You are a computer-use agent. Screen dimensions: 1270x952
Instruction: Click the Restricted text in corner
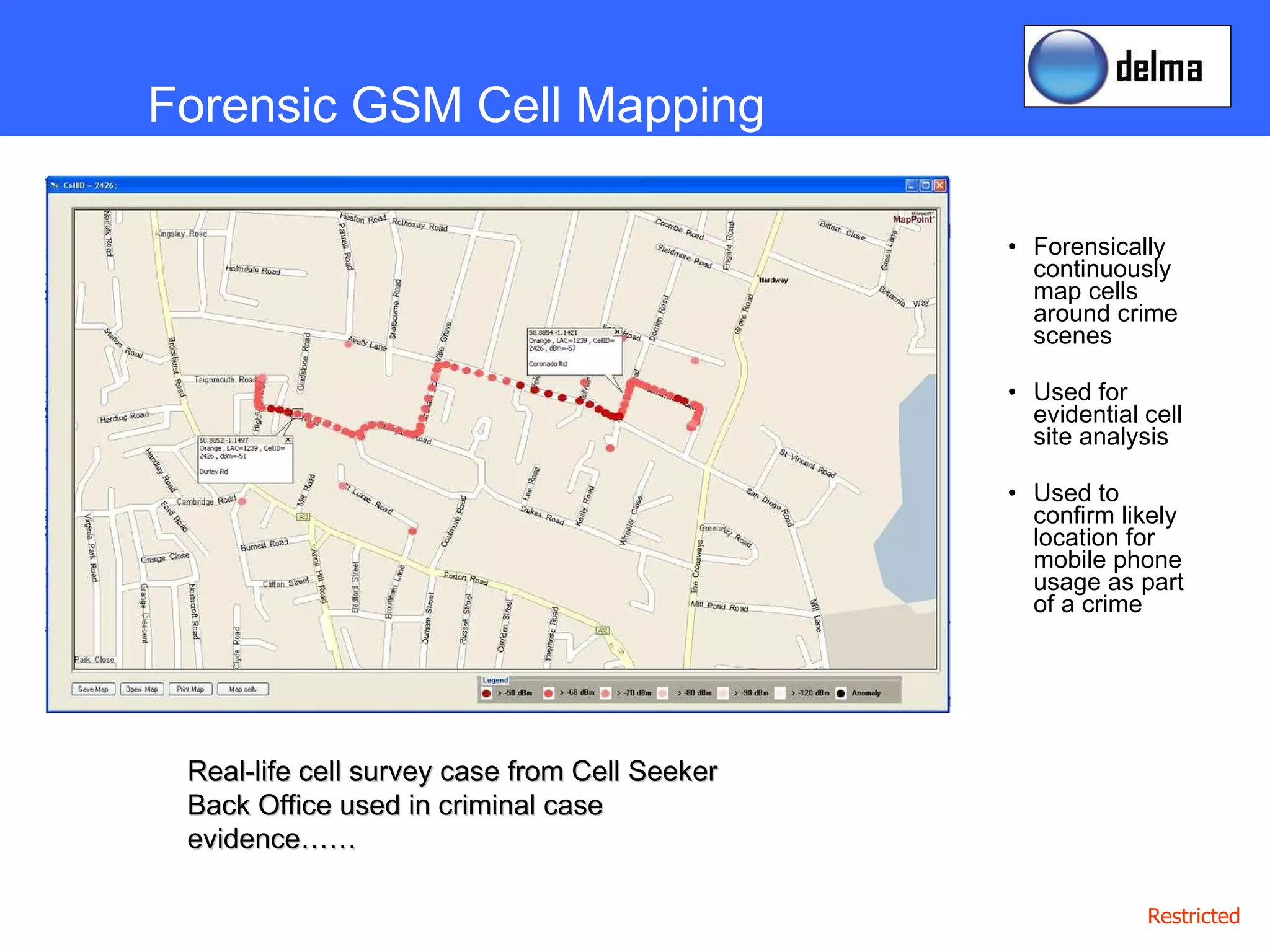(x=1193, y=916)
